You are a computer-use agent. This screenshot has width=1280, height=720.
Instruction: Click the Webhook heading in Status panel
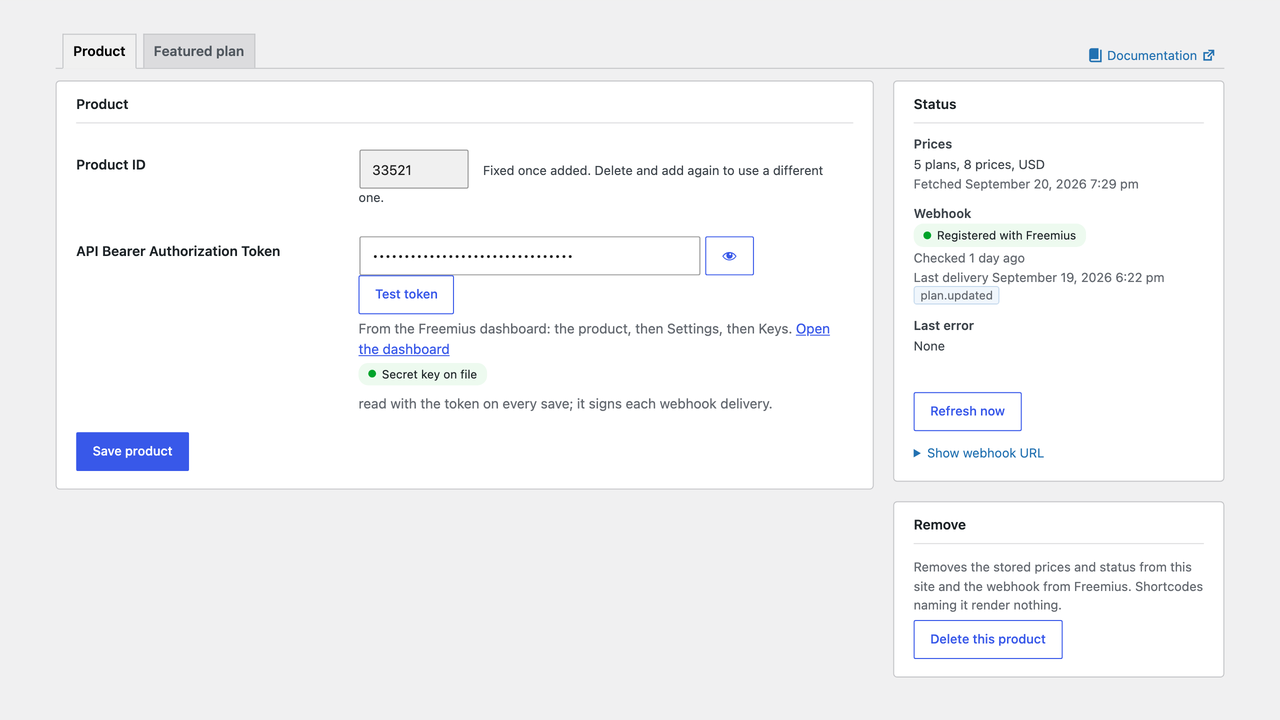(x=942, y=213)
